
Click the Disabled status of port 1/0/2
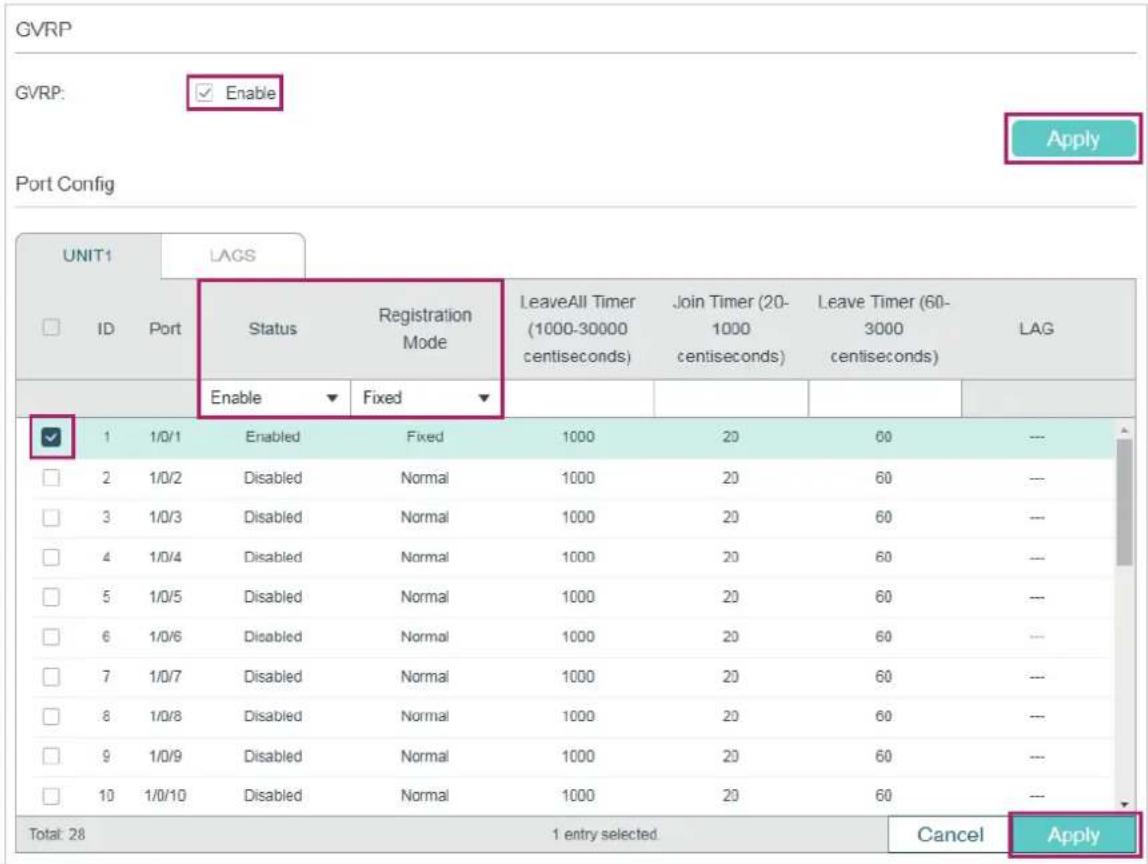(272, 478)
